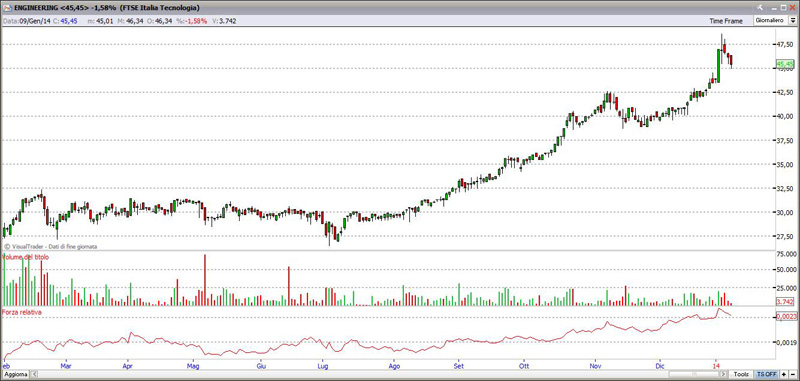Click the 75.000 volume axis label

pyautogui.click(x=786, y=253)
